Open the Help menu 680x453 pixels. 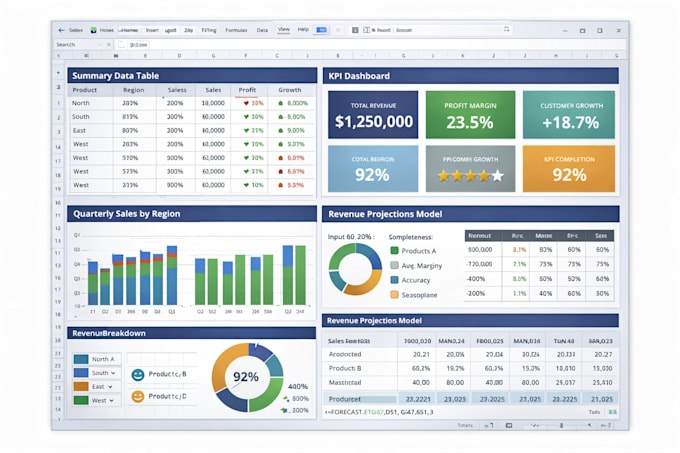pos(303,29)
